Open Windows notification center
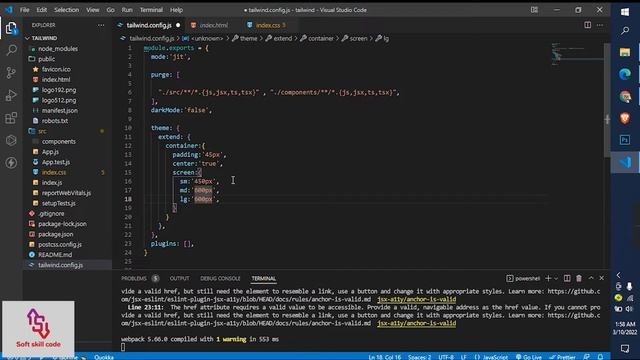Image resolution: width=640 pixels, height=360 pixels. coord(625,349)
